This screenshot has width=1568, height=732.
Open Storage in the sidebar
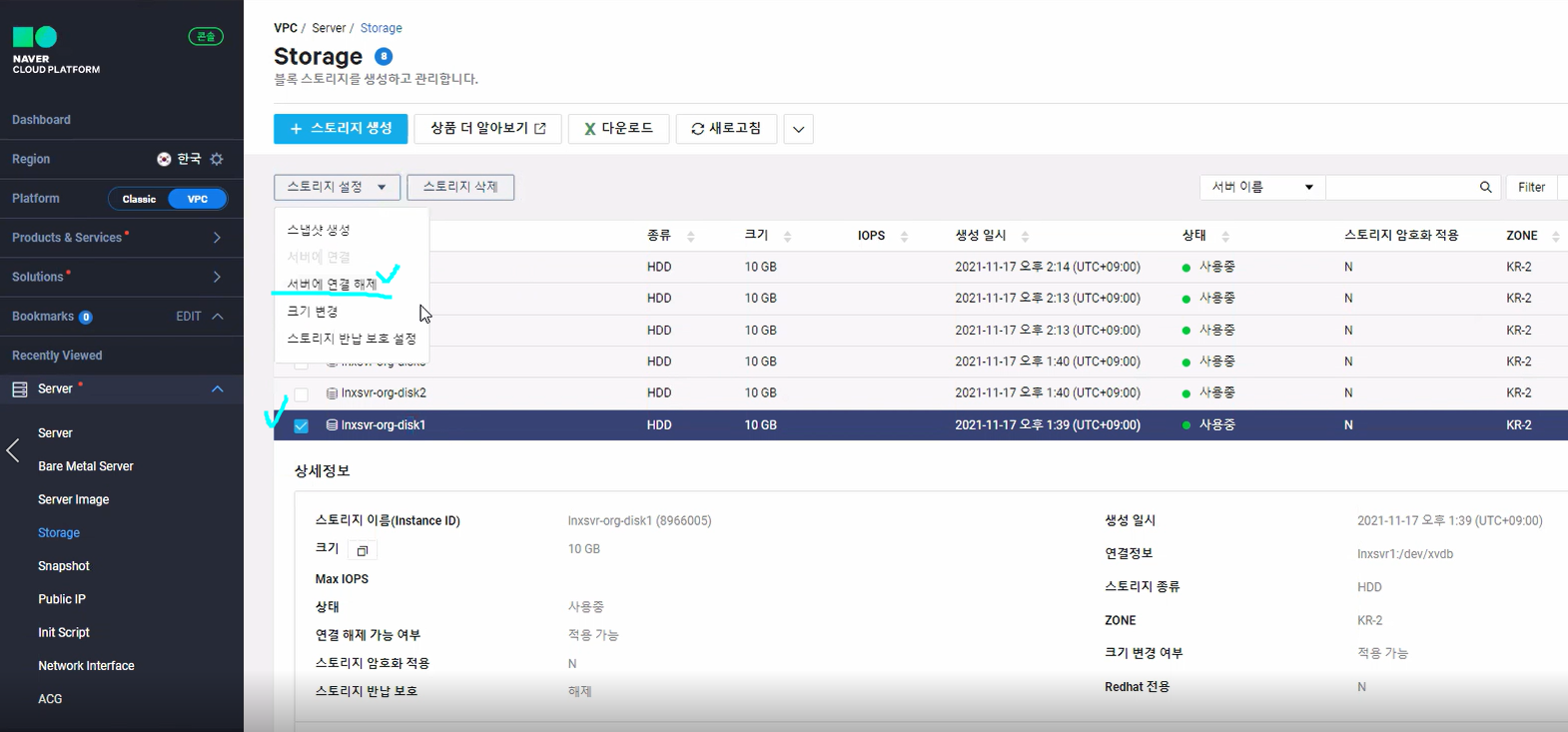[59, 533]
